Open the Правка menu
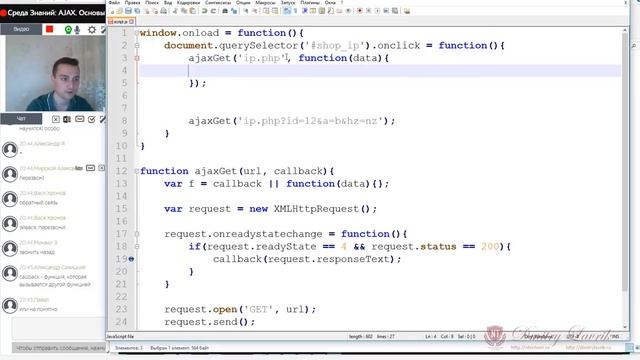 [x=132, y=2]
